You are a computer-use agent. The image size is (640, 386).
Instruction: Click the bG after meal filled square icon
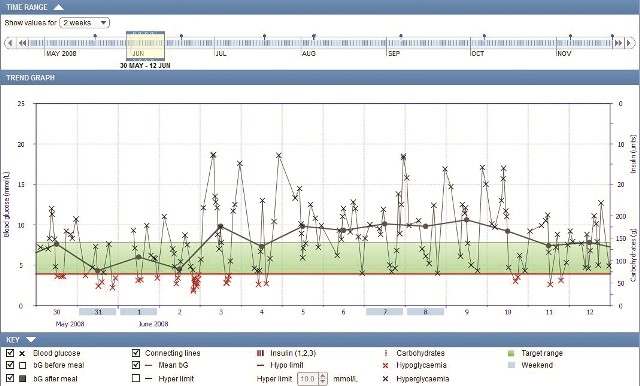point(22,379)
